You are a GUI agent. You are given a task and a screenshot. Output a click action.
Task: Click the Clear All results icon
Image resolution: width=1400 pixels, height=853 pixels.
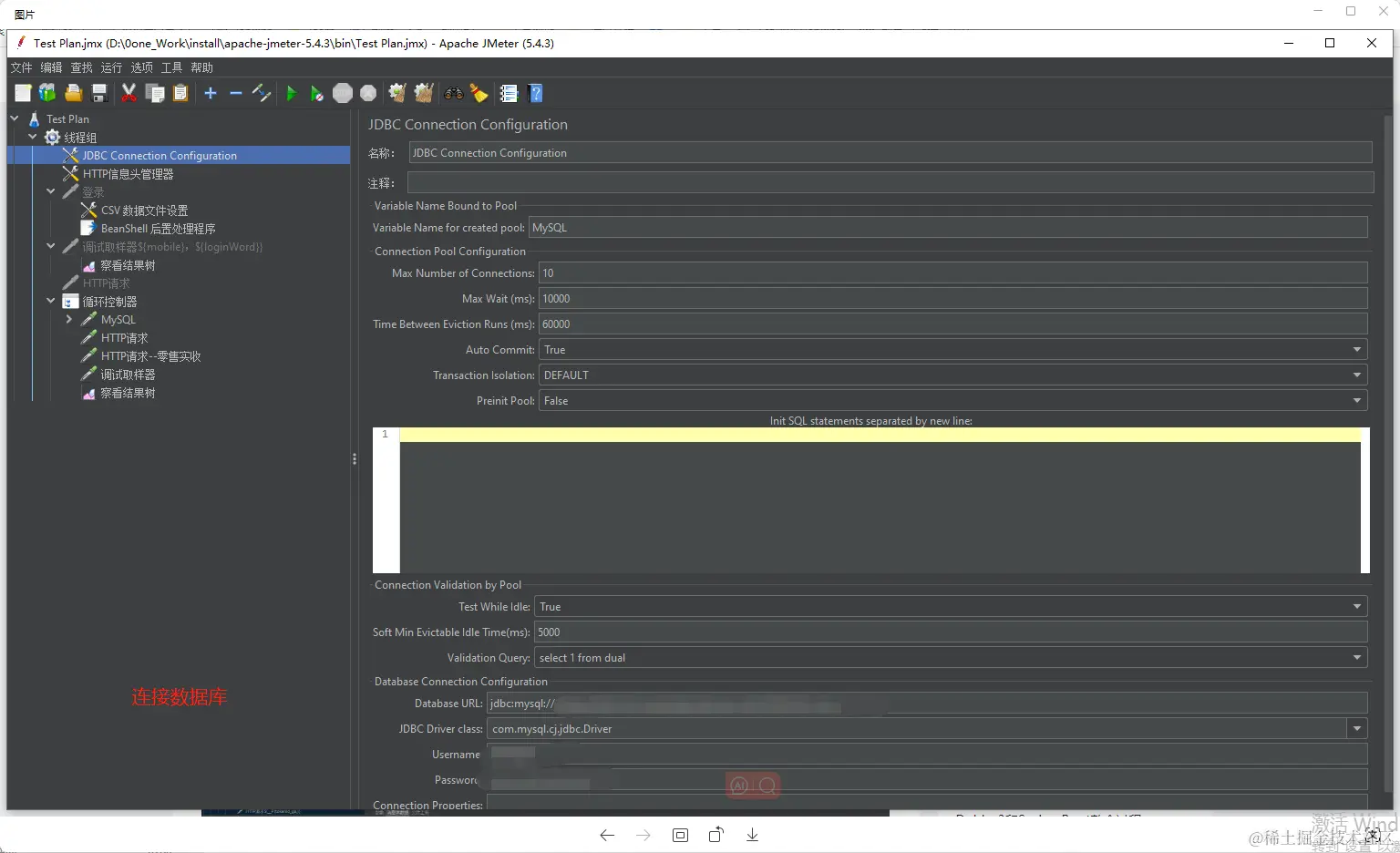coord(424,93)
